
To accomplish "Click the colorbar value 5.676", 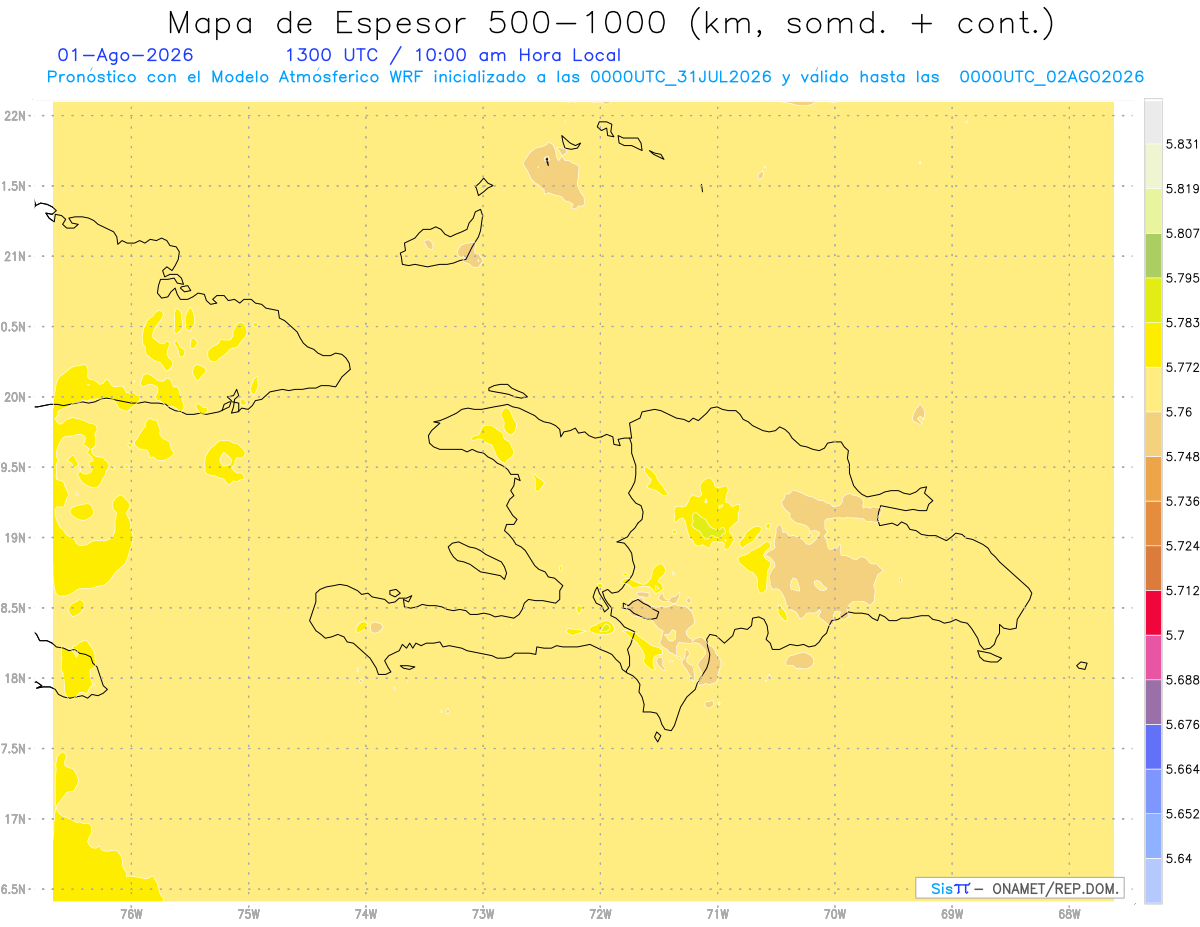I will 1183,724.
